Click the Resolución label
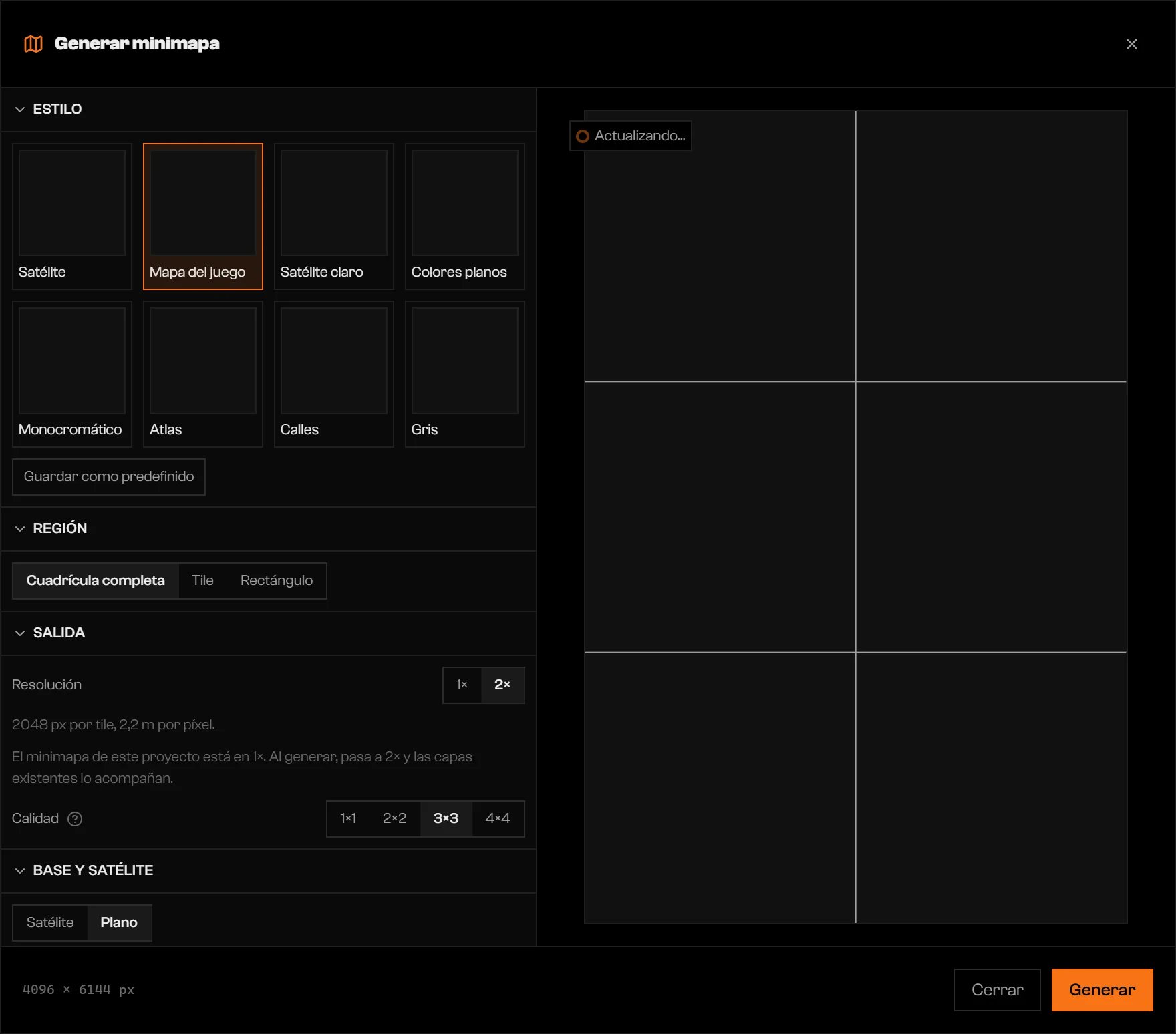This screenshot has height=1034, width=1176. click(47, 685)
